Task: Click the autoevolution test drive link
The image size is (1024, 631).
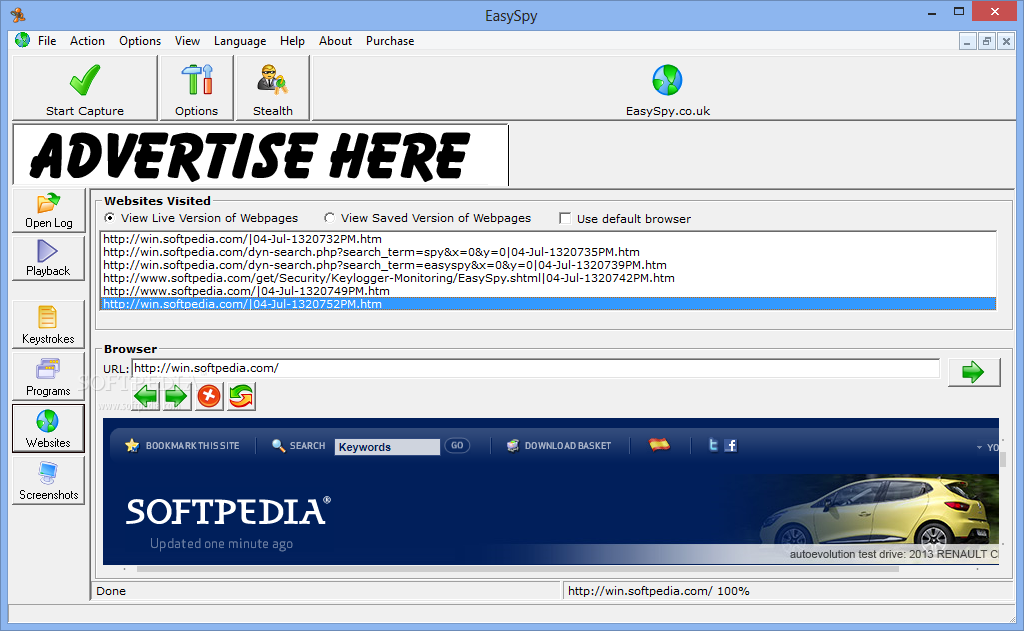Action: [894, 554]
